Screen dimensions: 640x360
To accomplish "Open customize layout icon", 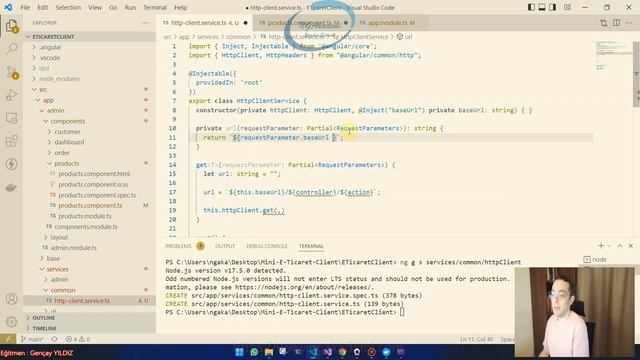I will (567, 7).
